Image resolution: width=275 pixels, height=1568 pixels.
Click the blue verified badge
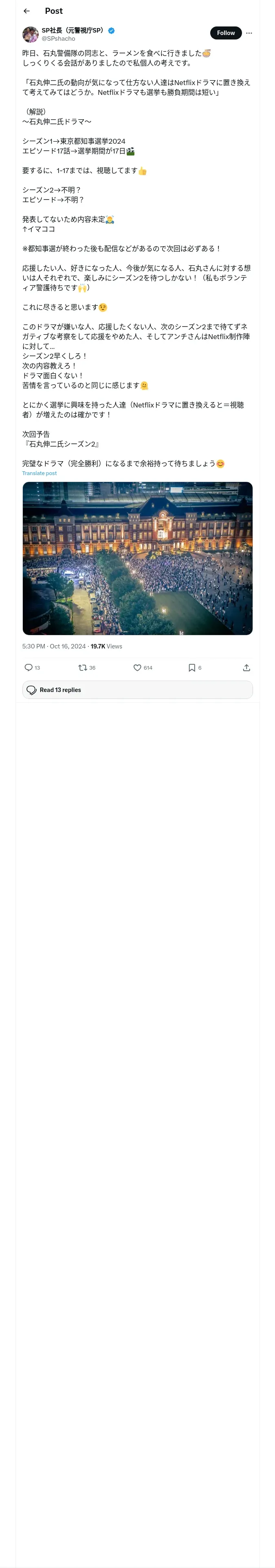[112, 31]
